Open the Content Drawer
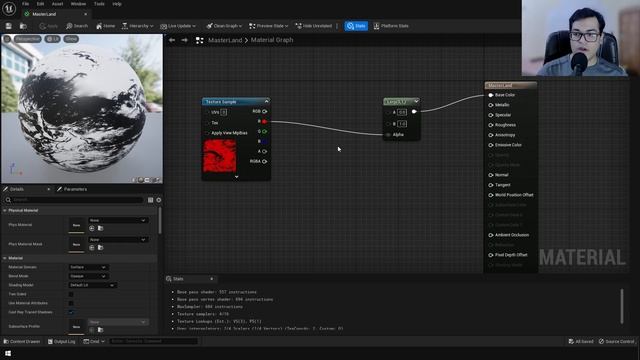 click(22, 342)
